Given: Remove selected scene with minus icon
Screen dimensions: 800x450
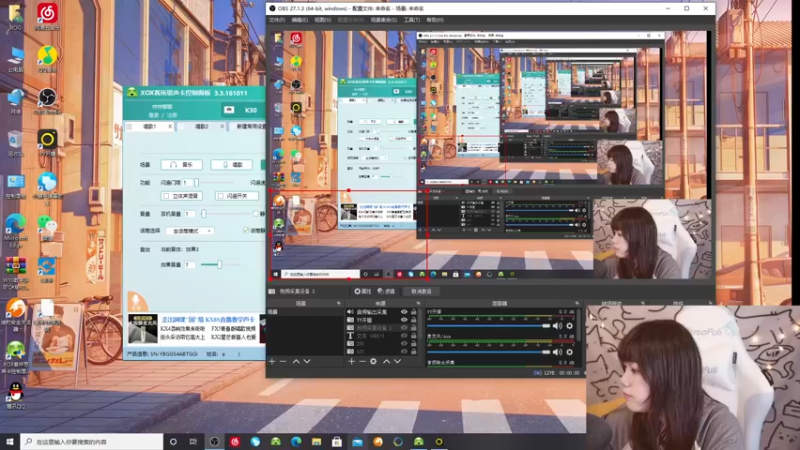Looking at the screenshot, I should coord(283,361).
